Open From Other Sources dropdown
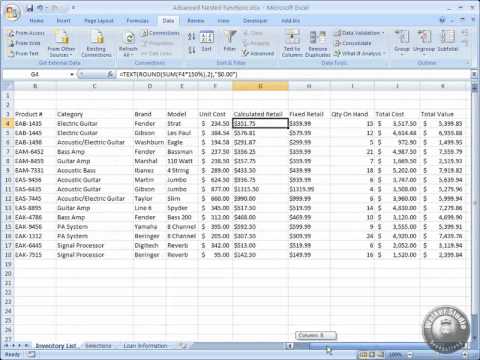The image size is (480, 360). pos(61,43)
